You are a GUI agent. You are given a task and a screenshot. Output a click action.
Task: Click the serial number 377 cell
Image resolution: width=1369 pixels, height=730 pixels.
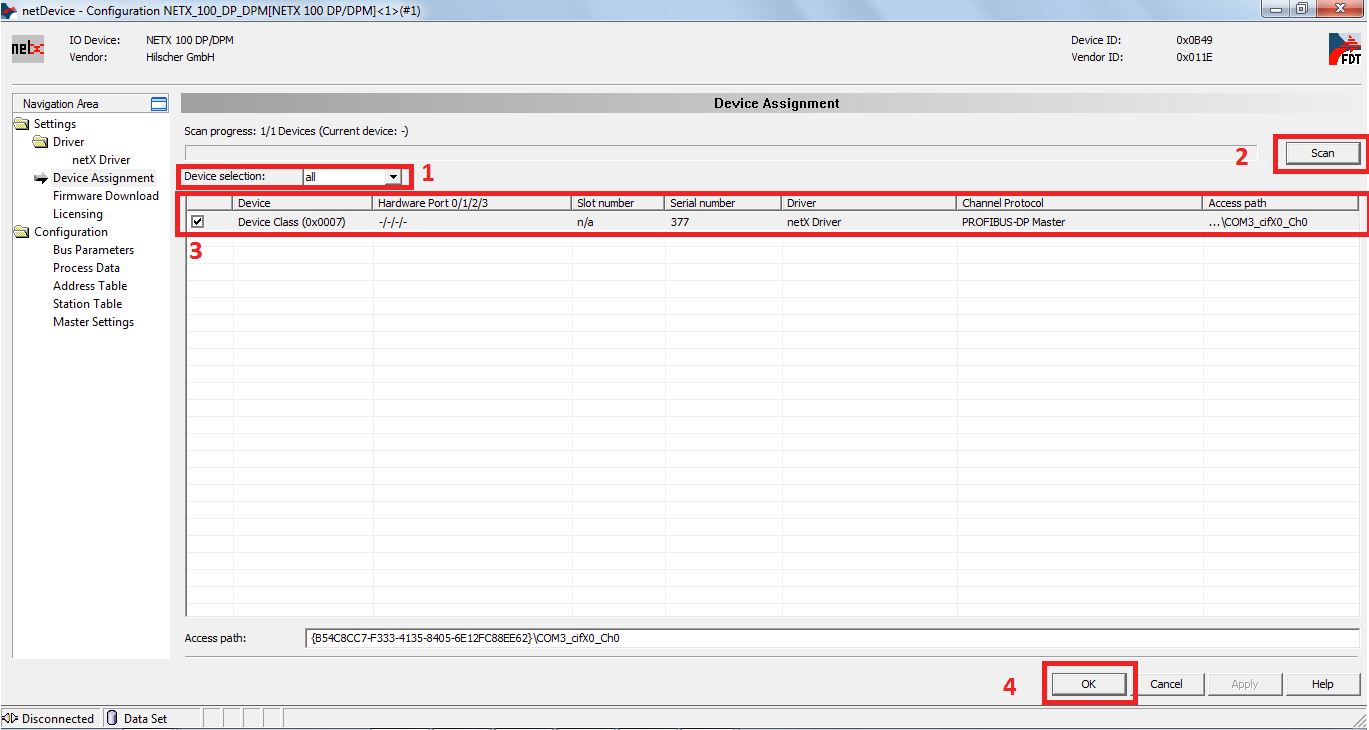(723, 222)
